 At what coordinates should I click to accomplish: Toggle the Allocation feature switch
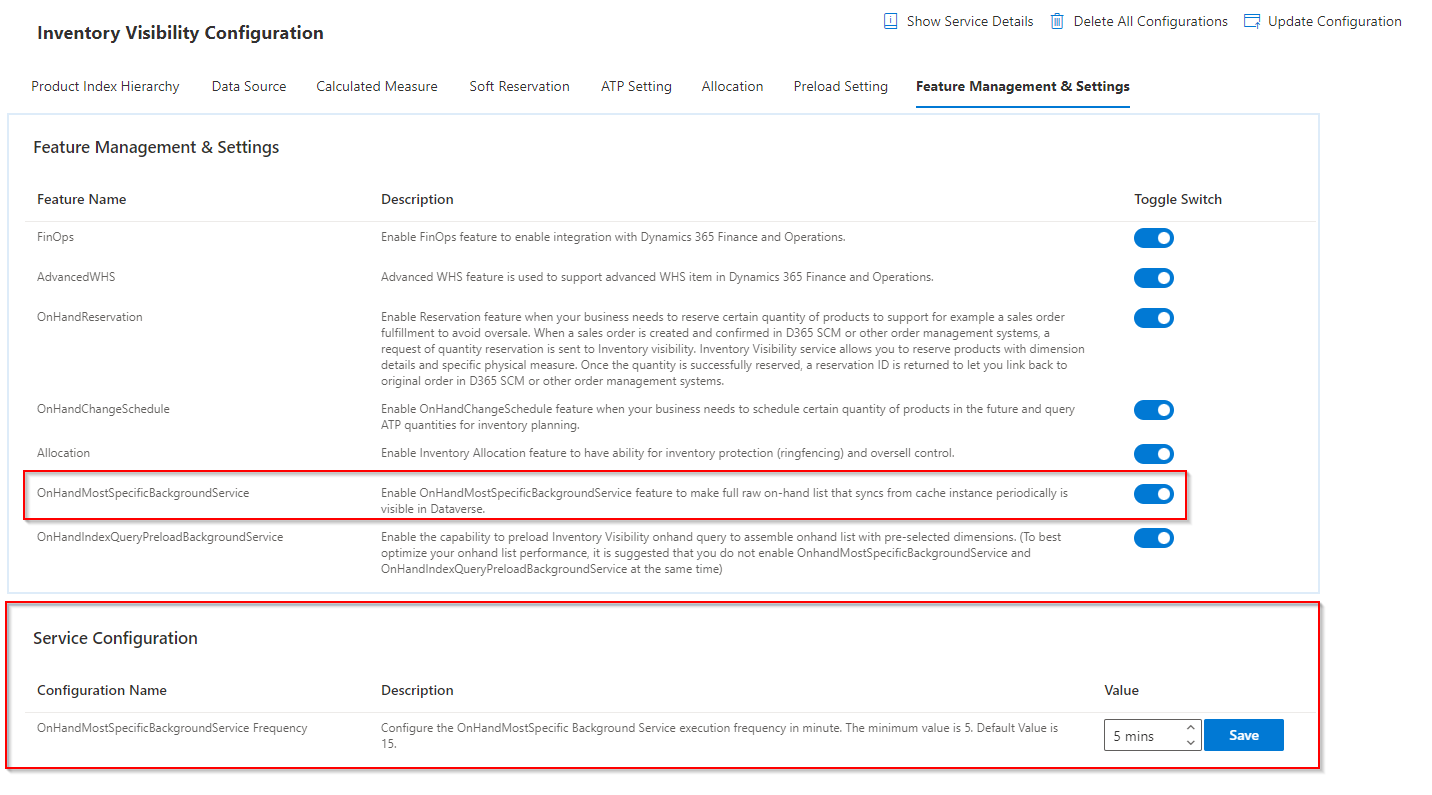point(1153,454)
